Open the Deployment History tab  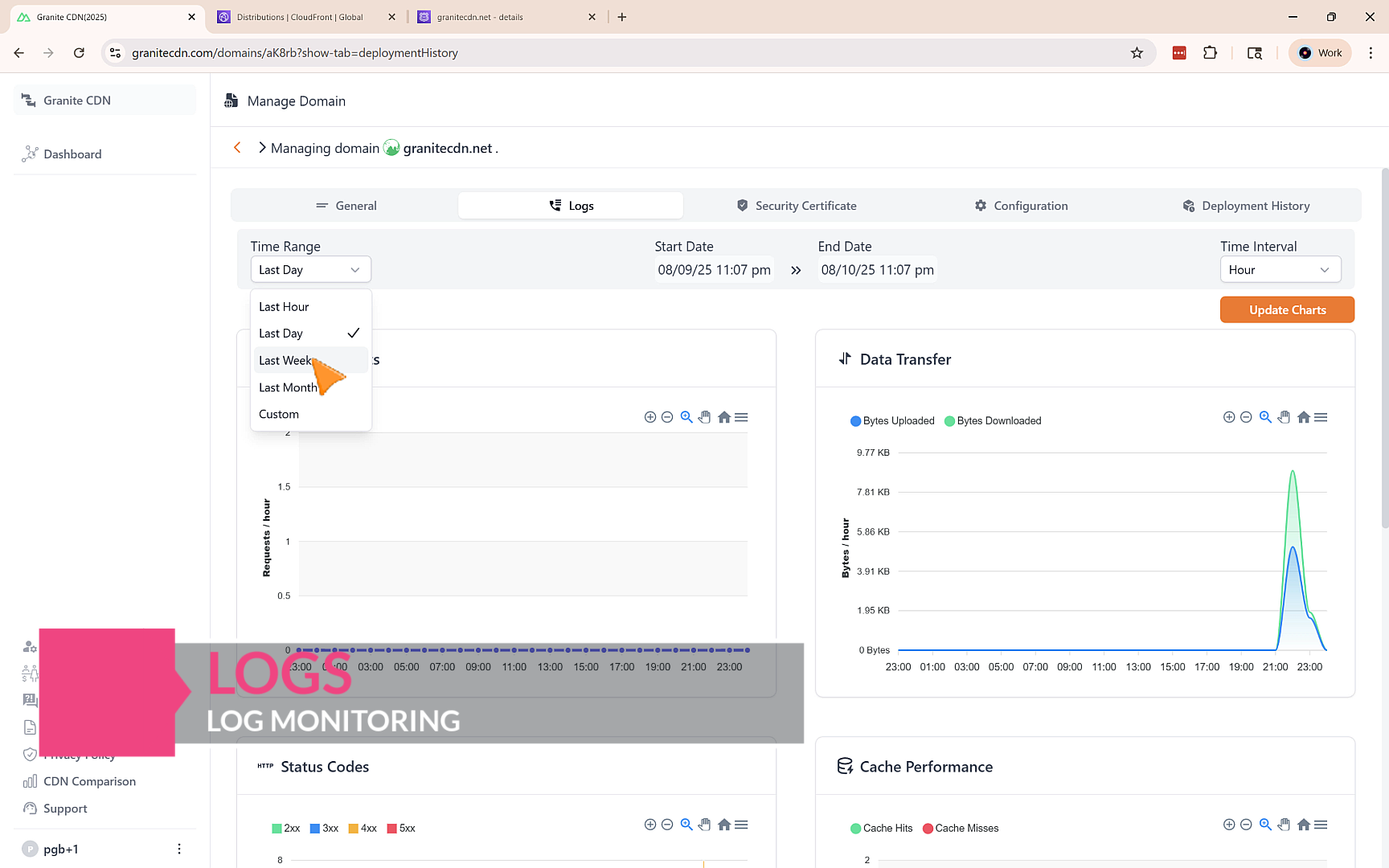(1246, 206)
